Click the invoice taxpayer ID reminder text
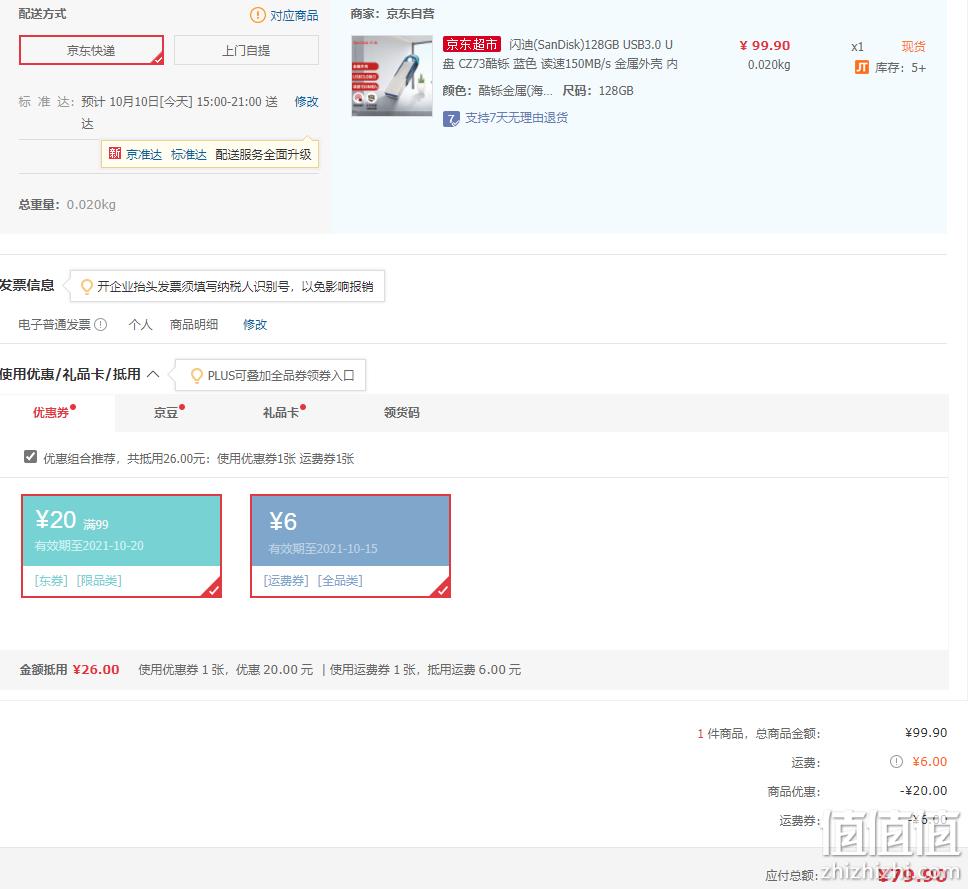Viewport: 970px width, 889px height. pos(235,286)
